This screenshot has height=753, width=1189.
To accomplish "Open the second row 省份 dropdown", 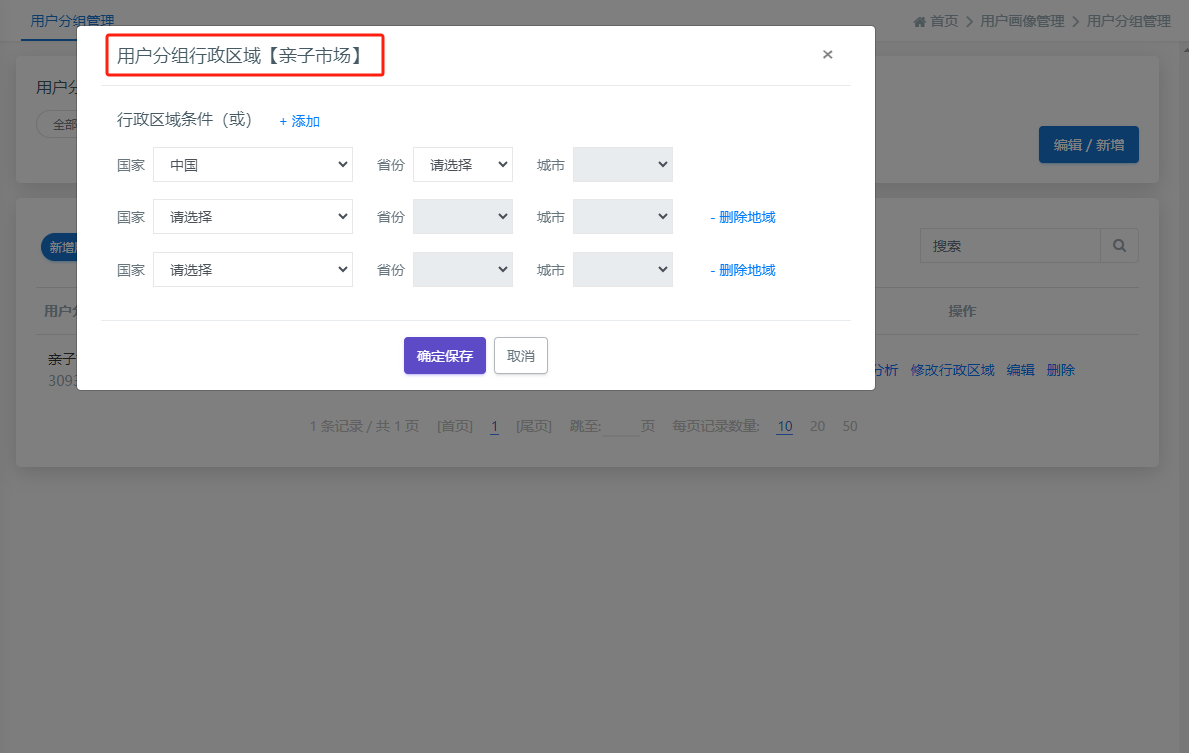I will click(463, 217).
